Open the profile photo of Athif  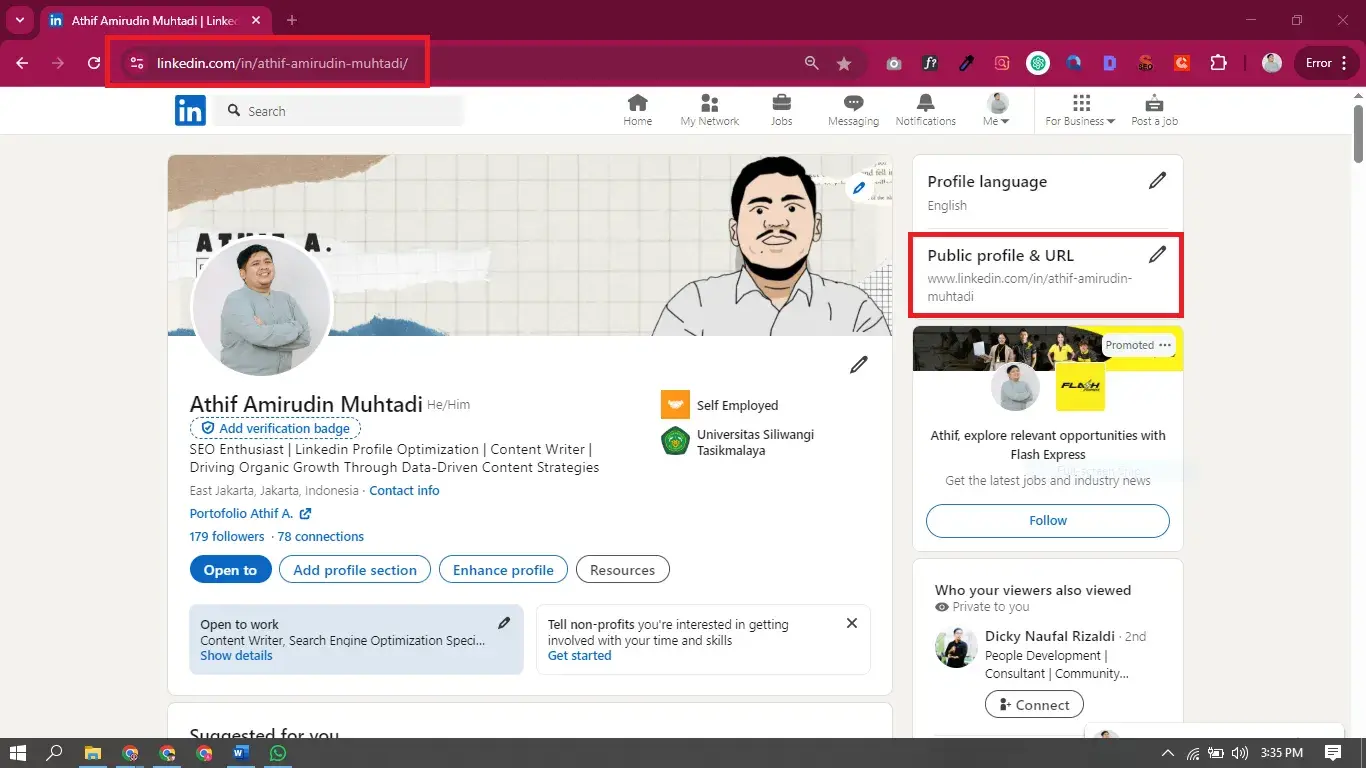261,306
